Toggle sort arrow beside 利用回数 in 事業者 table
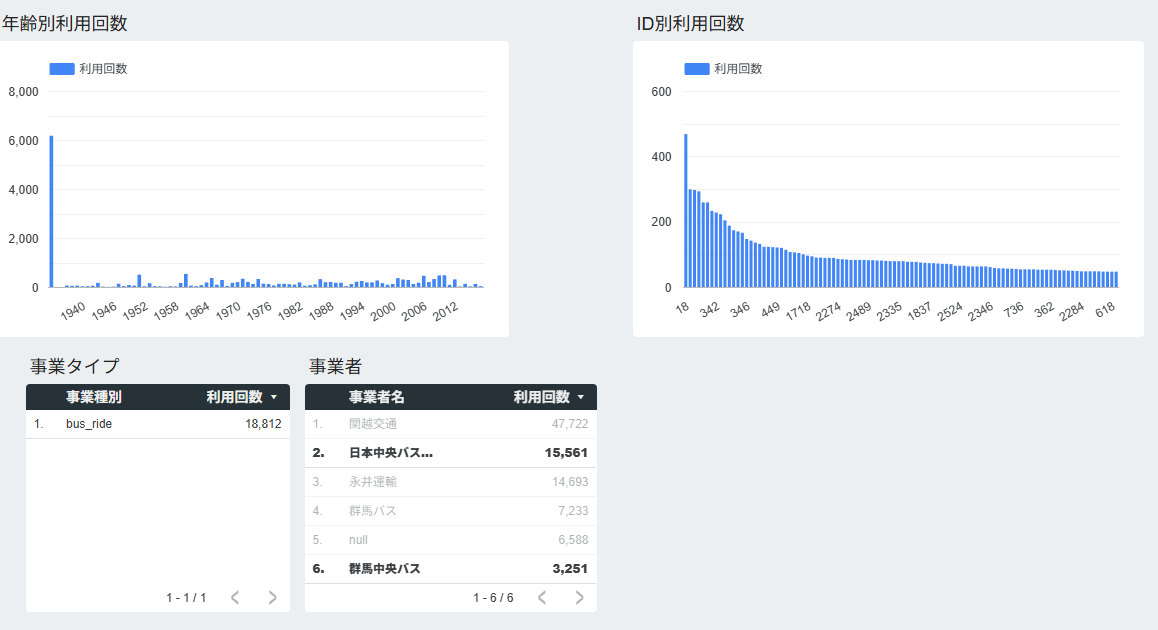This screenshot has height=630, width=1158. click(x=581, y=397)
